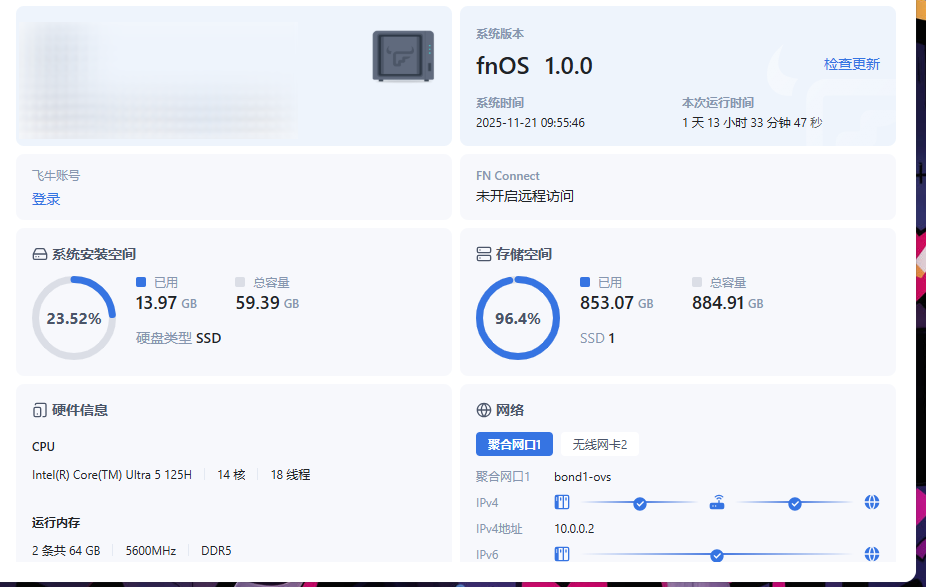Click the 14 核 core count
Screen dimensions: 926x587
click(231, 475)
